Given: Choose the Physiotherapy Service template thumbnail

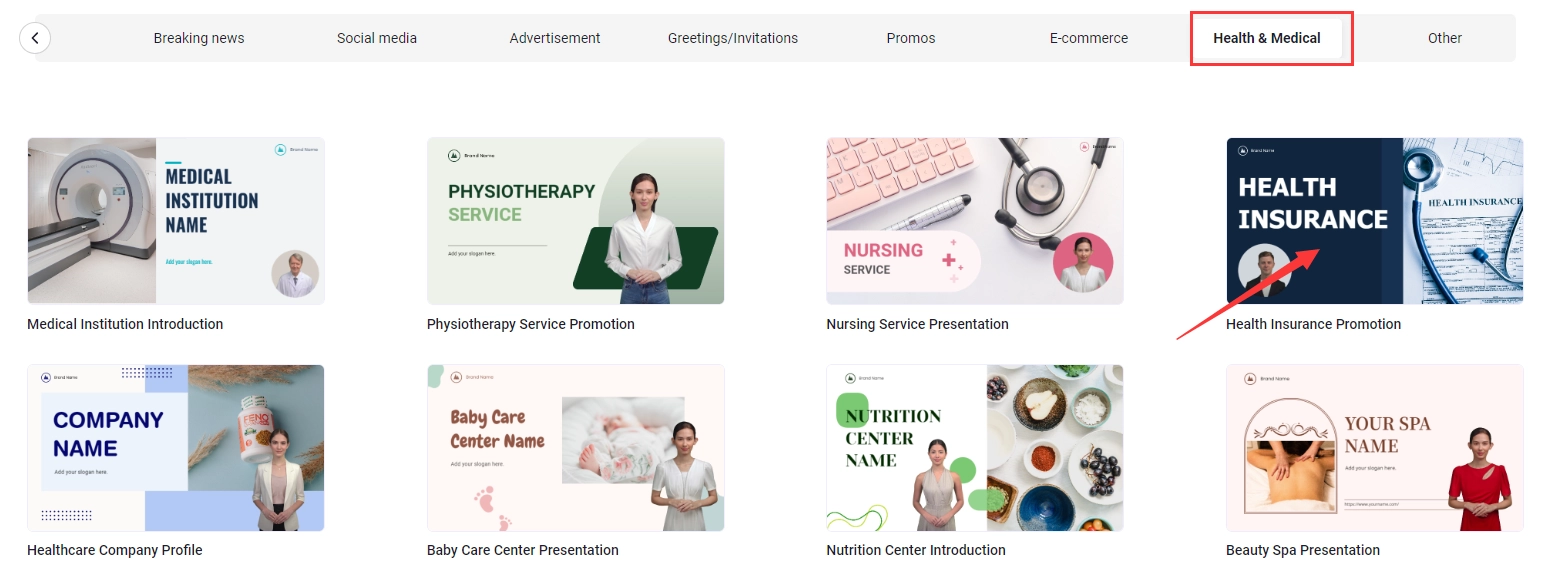Looking at the screenshot, I should [x=576, y=221].
